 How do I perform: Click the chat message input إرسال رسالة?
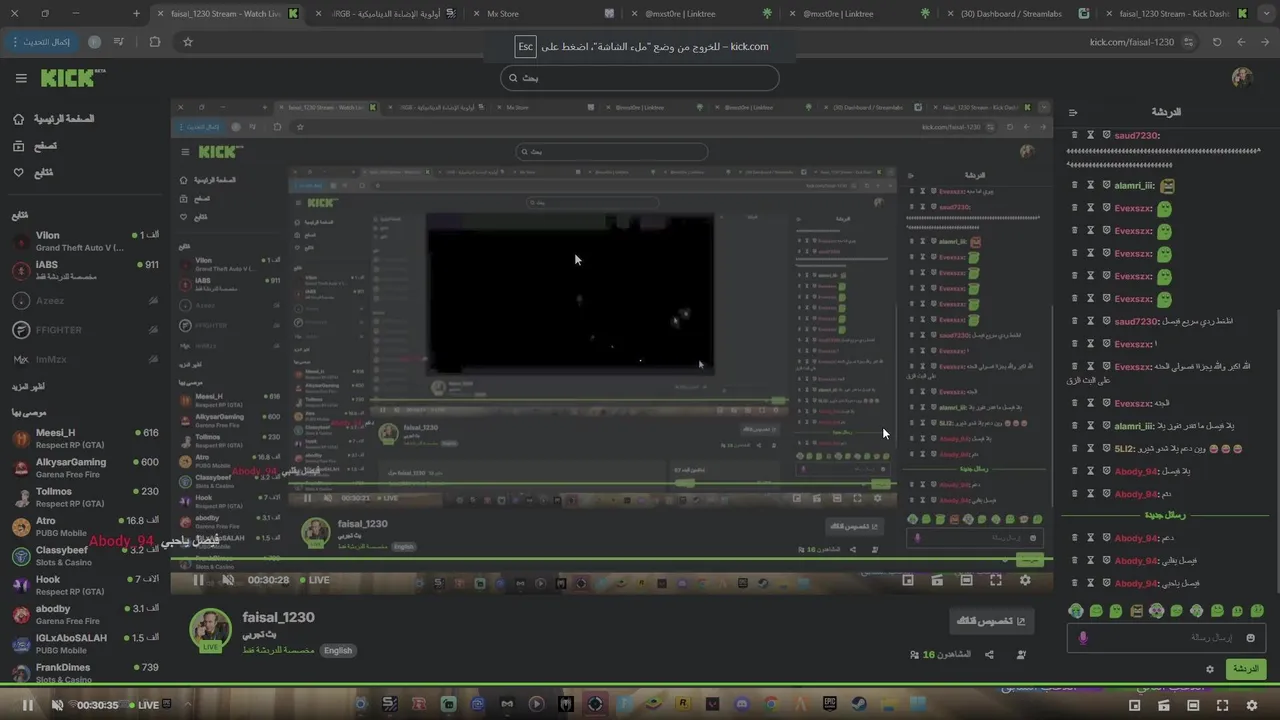(1166, 638)
